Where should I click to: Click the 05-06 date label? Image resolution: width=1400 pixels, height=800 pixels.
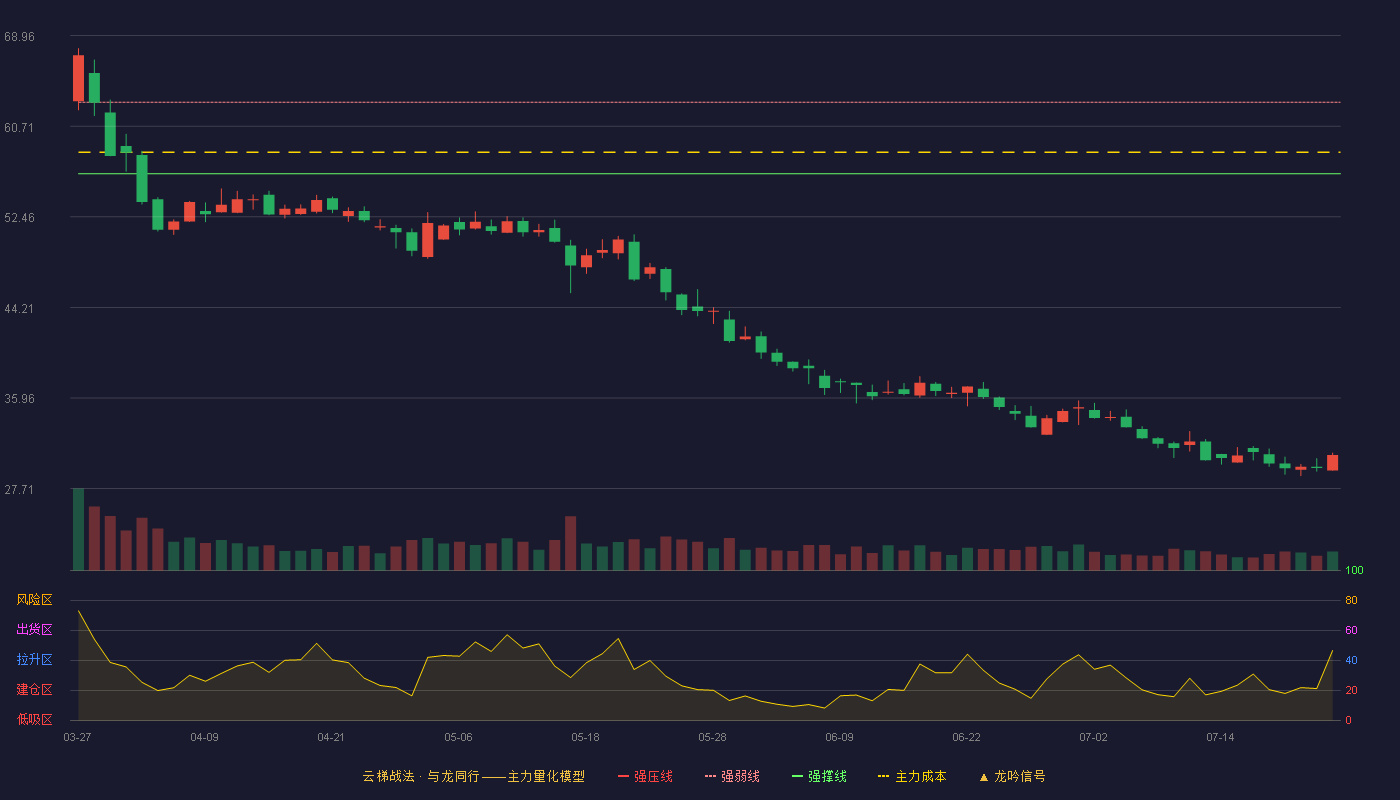pos(458,737)
